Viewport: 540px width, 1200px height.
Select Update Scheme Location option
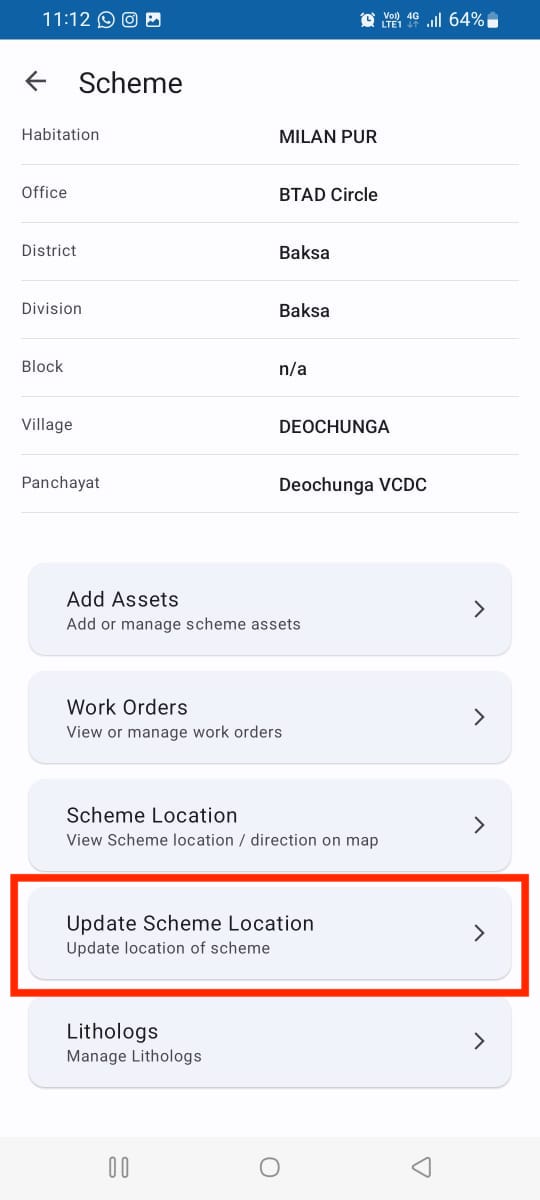coord(270,934)
